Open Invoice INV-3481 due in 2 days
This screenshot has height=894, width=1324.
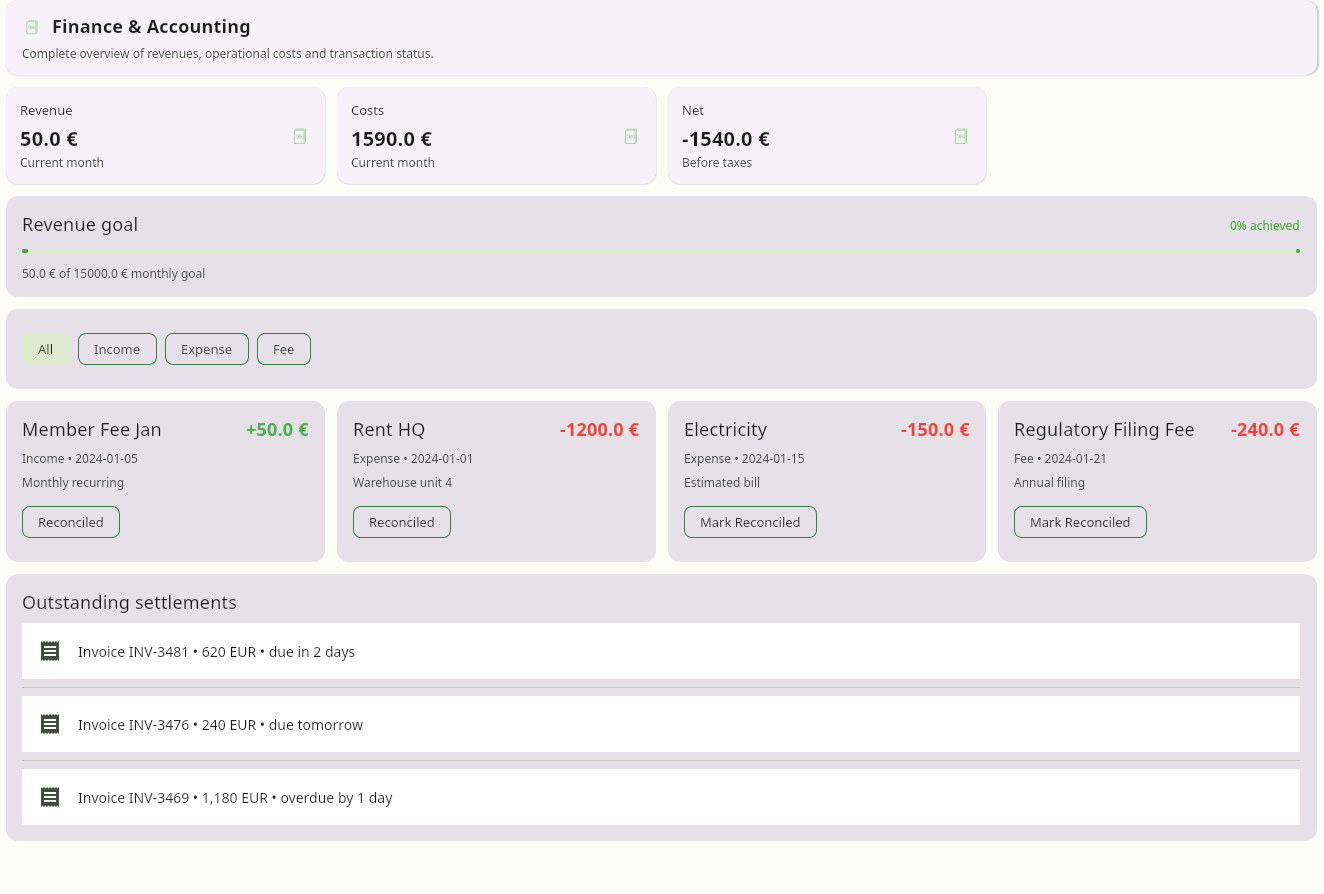coord(660,651)
